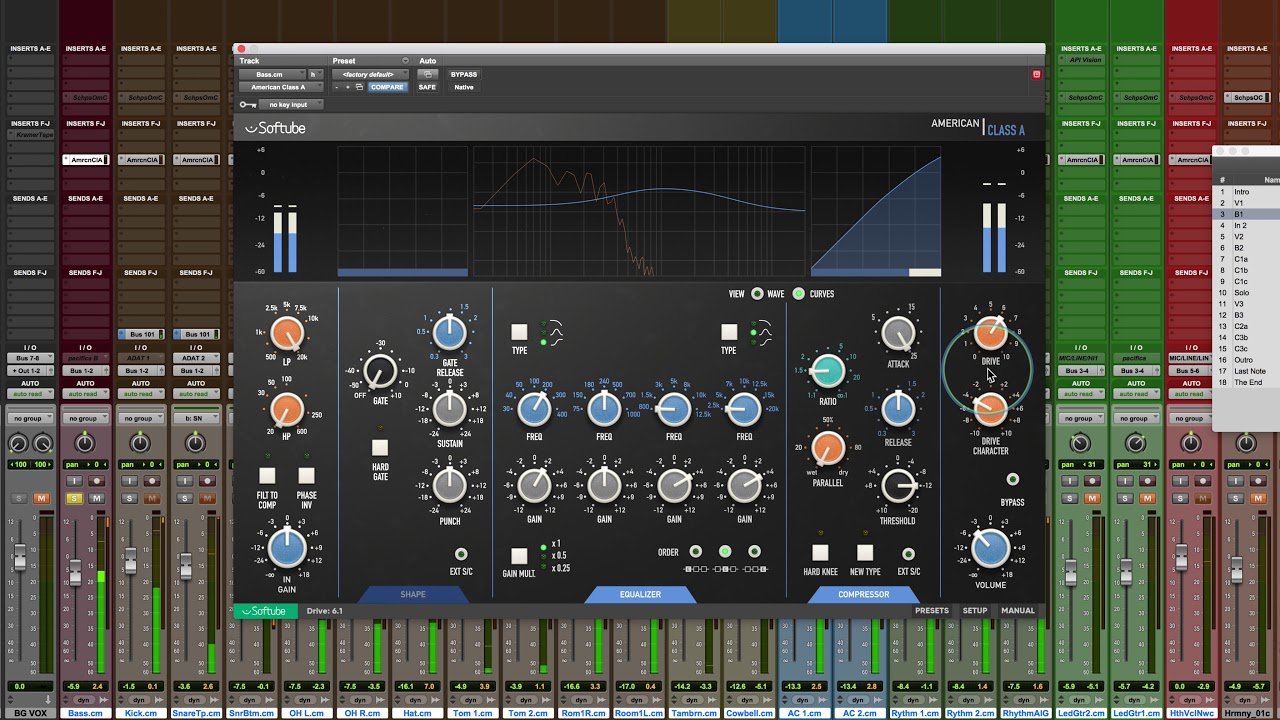Toggle the high band TYPE switch
This screenshot has height=720, width=1280.
coord(729,332)
